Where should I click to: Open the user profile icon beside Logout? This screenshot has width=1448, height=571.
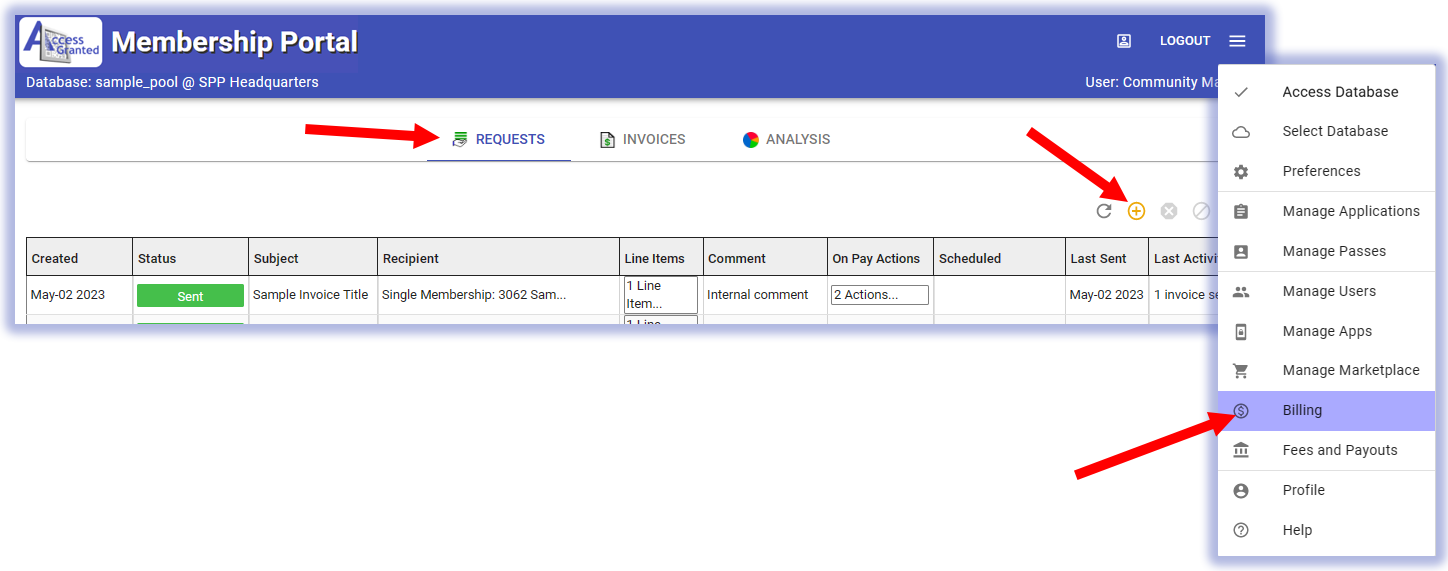(1124, 41)
